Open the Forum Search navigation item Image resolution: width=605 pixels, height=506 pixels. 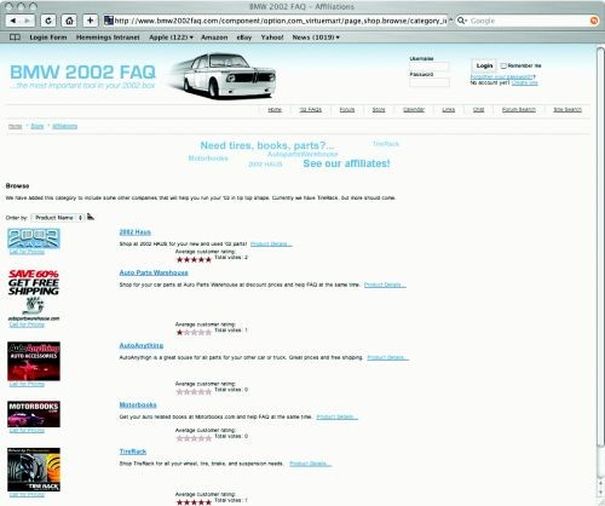click(519, 110)
